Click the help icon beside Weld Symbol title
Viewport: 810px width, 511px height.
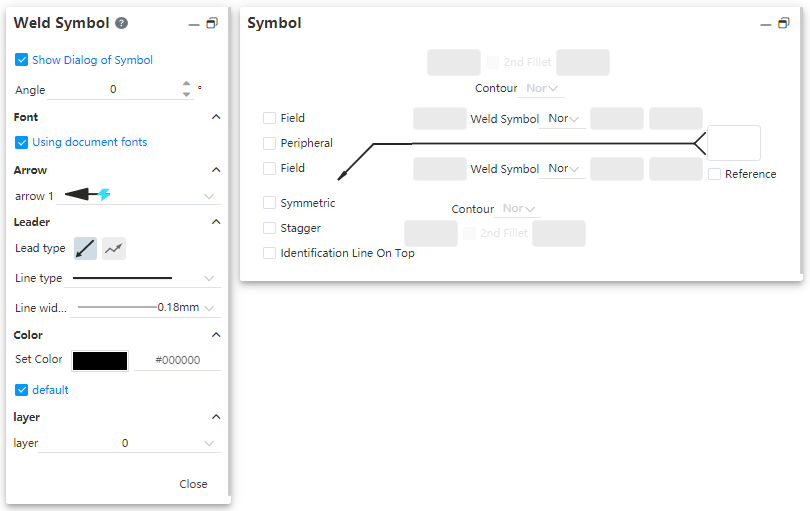tap(121, 23)
